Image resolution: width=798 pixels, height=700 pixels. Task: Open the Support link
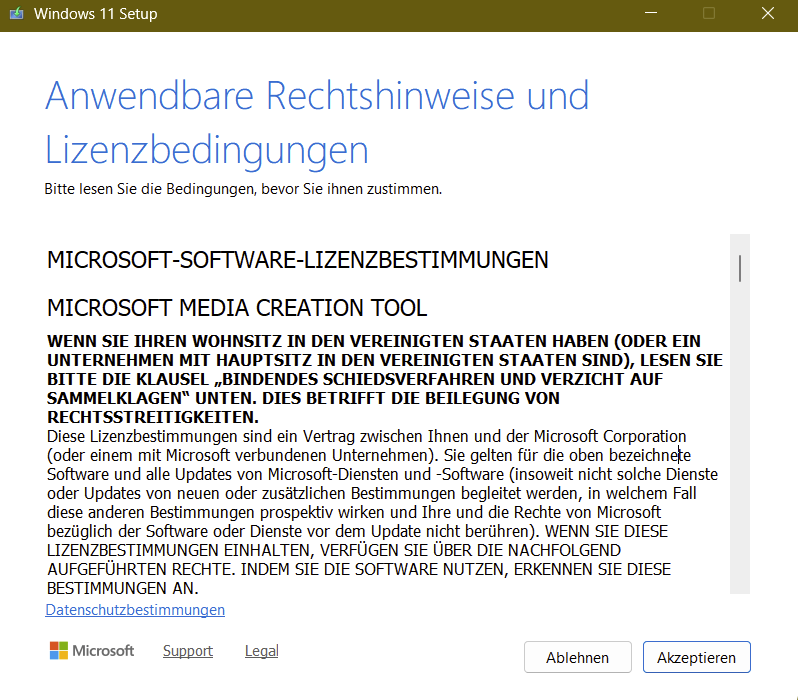point(188,651)
